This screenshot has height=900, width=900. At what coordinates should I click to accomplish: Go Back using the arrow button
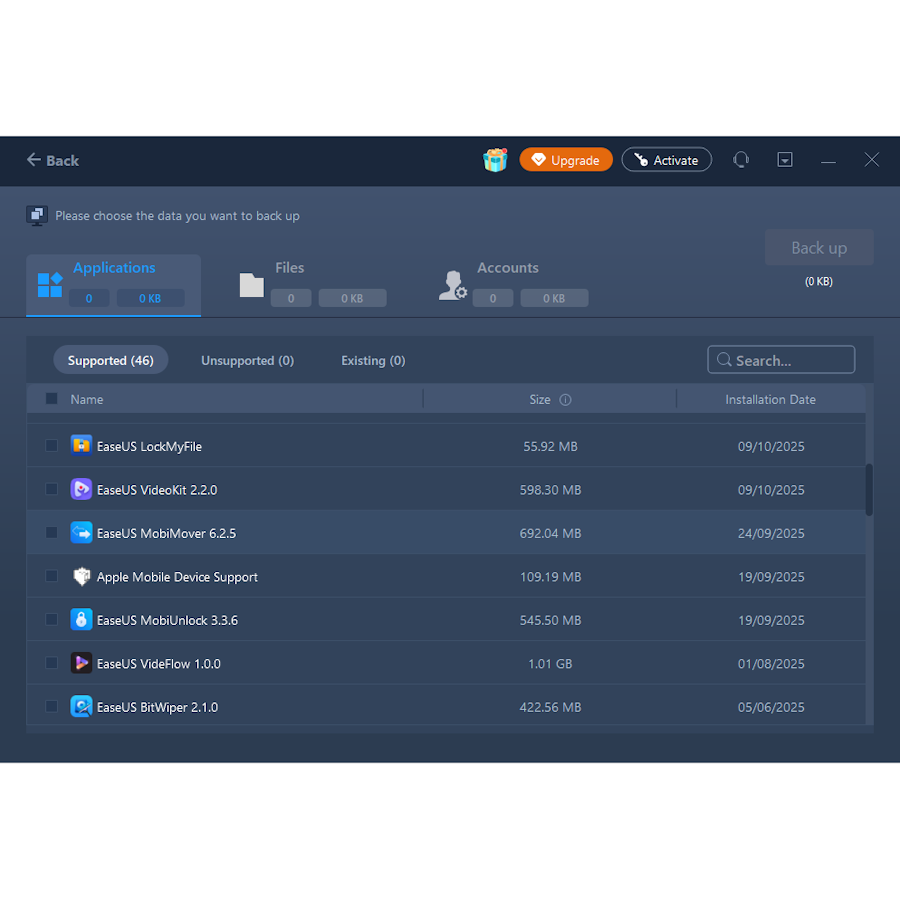click(x=53, y=160)
